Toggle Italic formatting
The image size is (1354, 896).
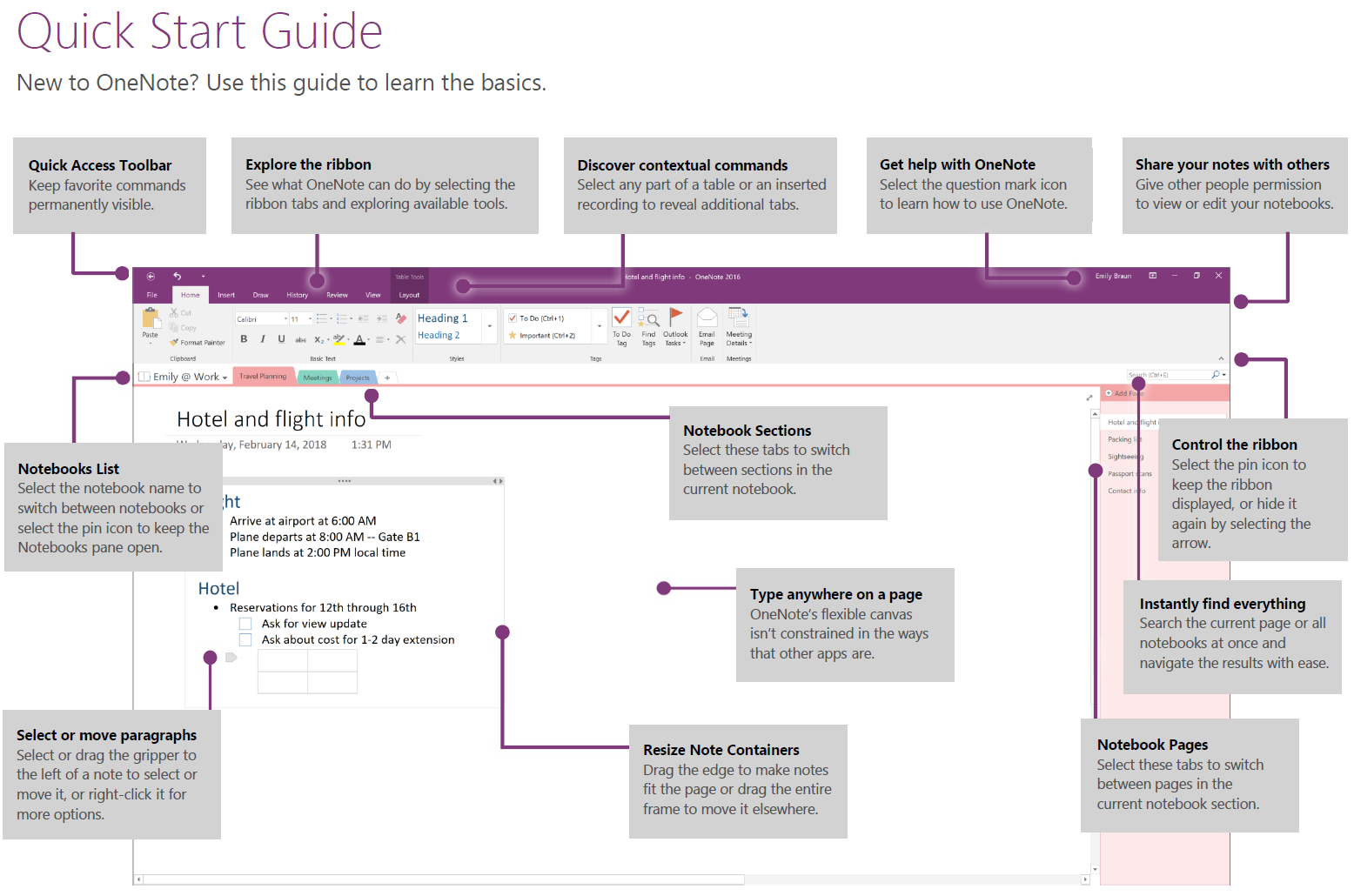[263, 339]
